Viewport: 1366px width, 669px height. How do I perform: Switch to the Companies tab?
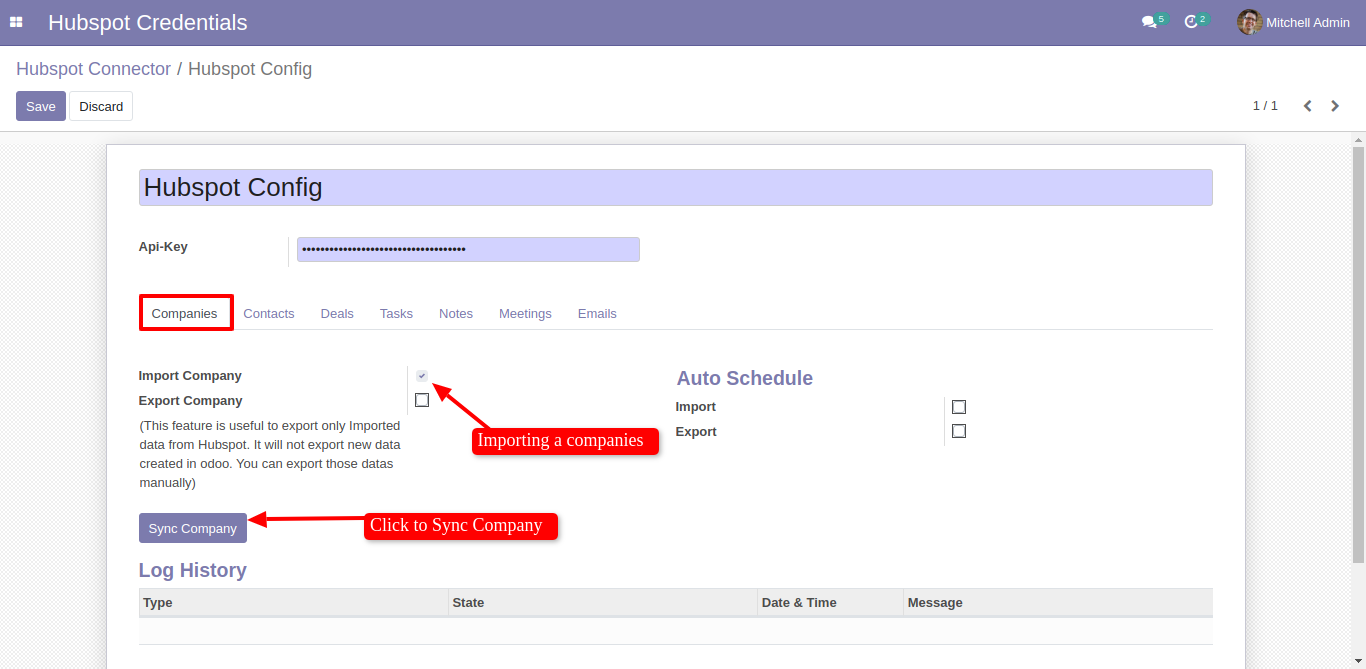click(185, 313)
